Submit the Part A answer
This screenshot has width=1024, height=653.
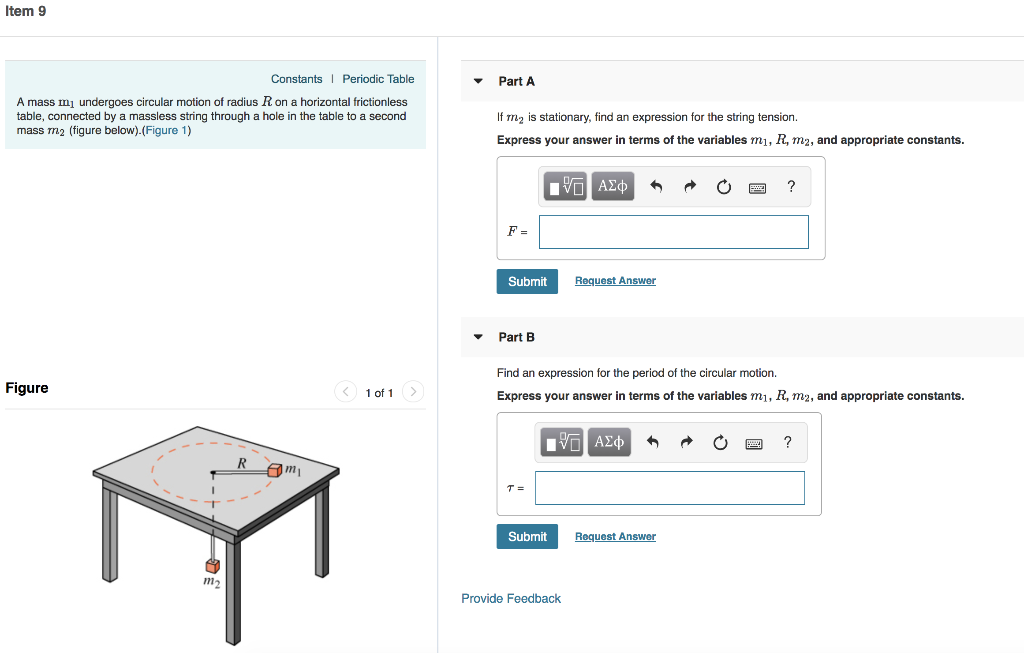pyautogui.click(x=527, y=281)
